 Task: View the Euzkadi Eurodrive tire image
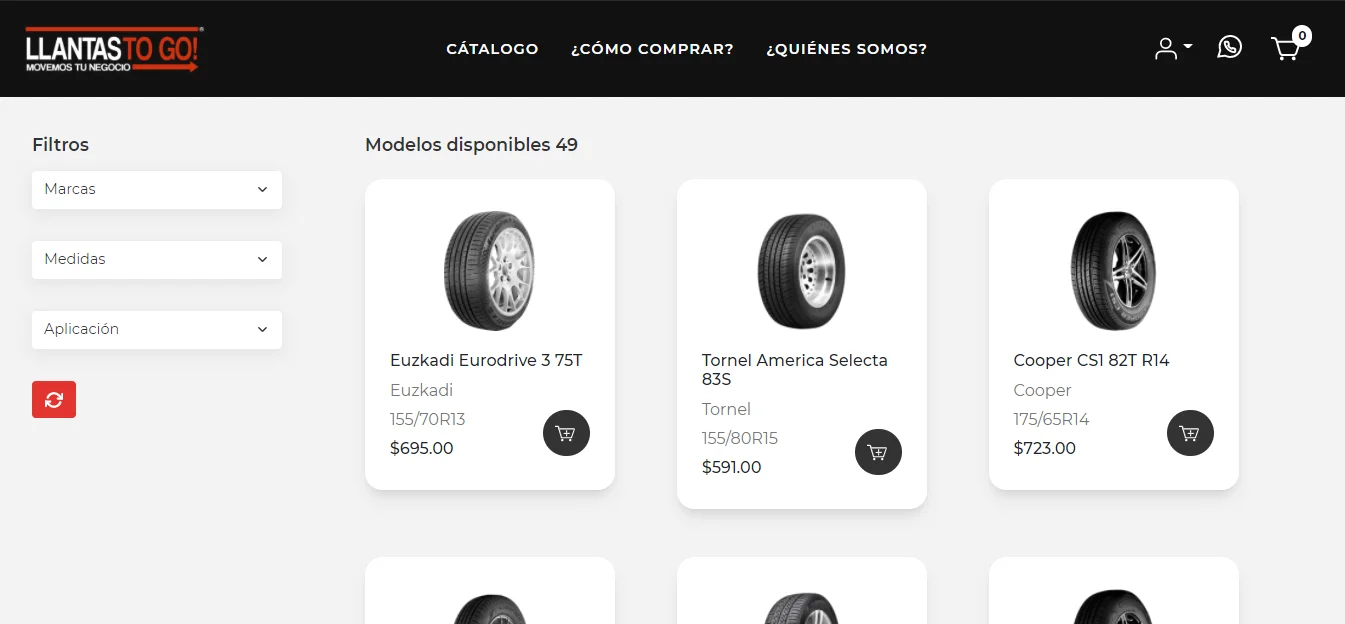pos(489,270)
